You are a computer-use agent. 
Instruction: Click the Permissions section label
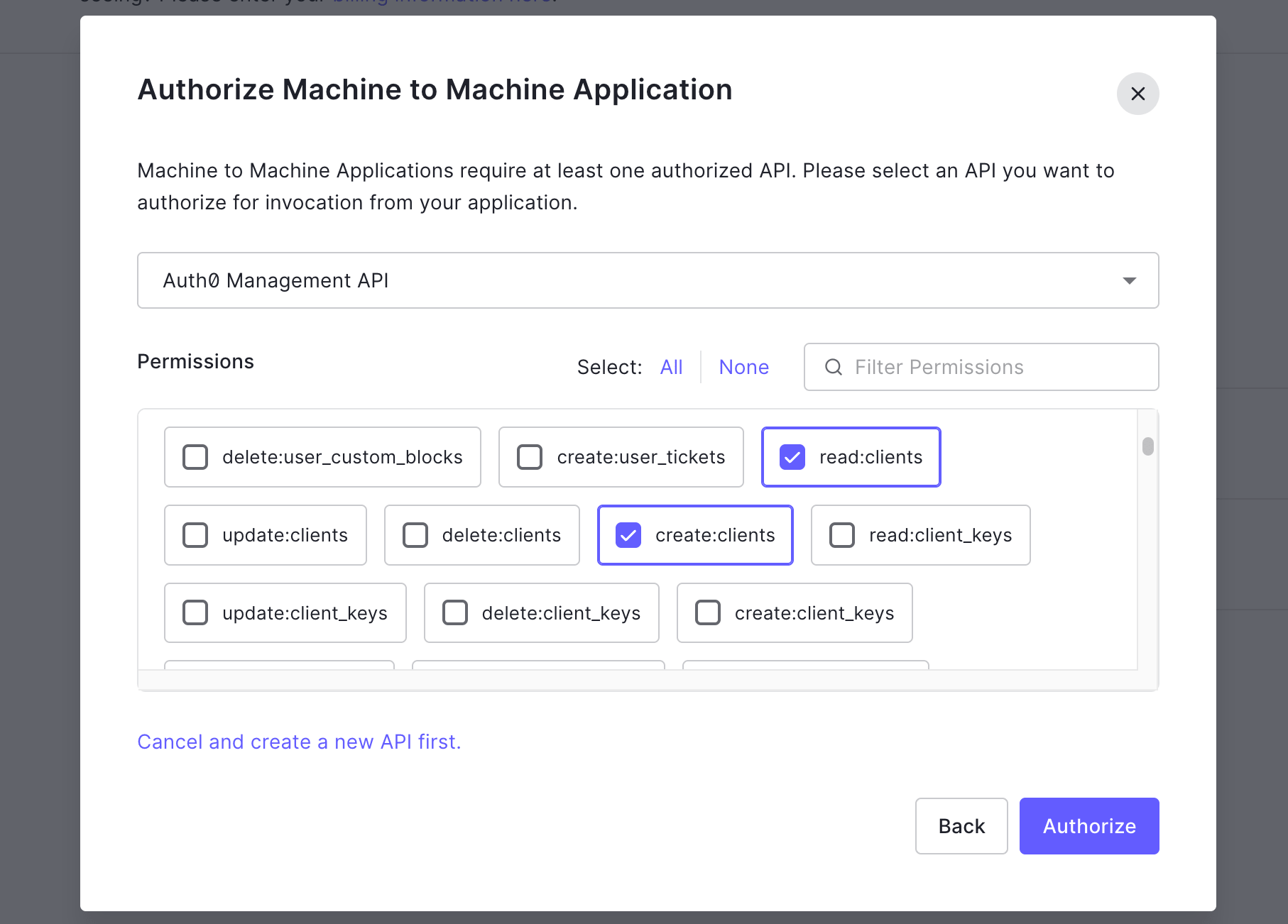click(x=195, y=361)
